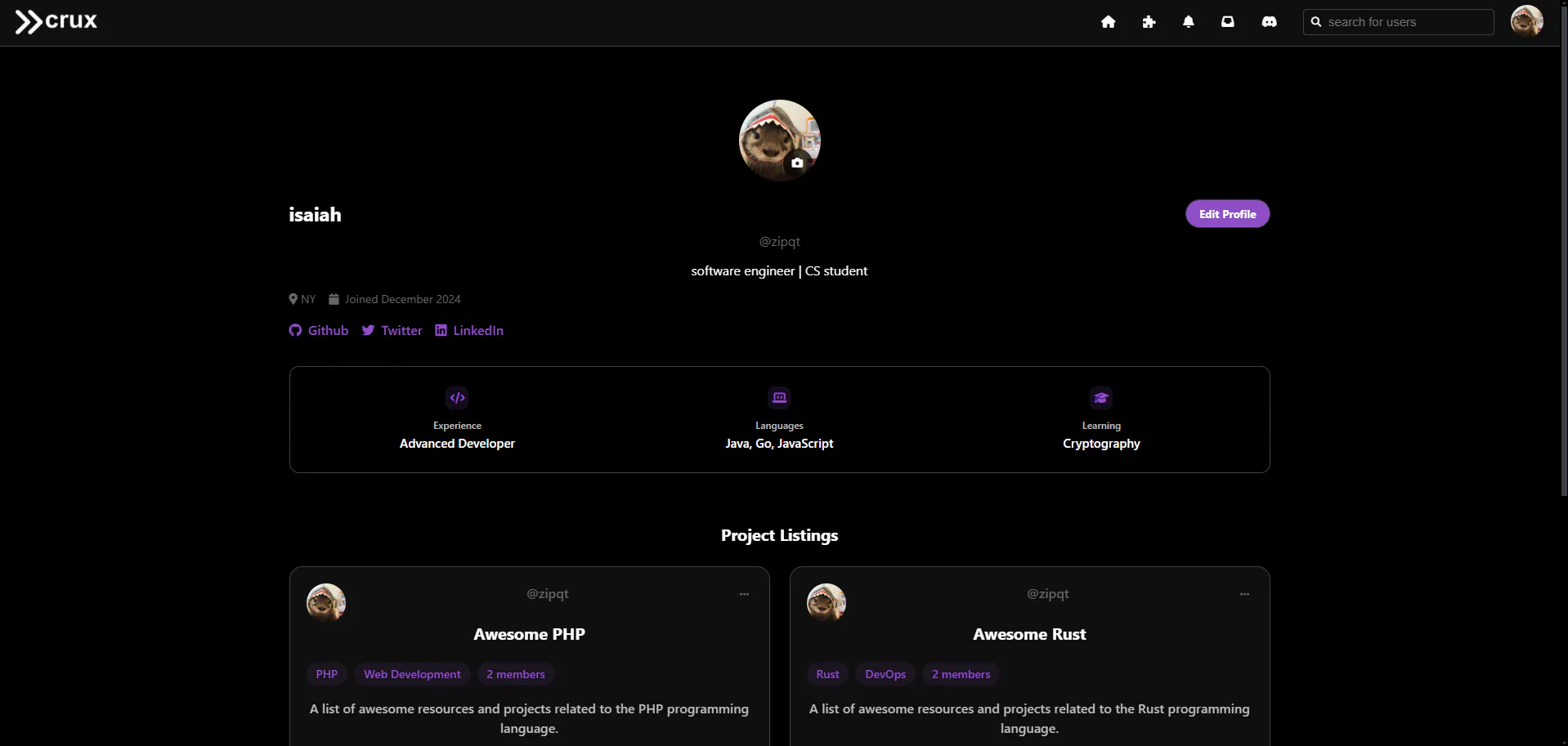The width and height of the screenshot is (1568, 746).
Task: Click Awesome PHP card author avatar
Action: [x=326, y=603]
